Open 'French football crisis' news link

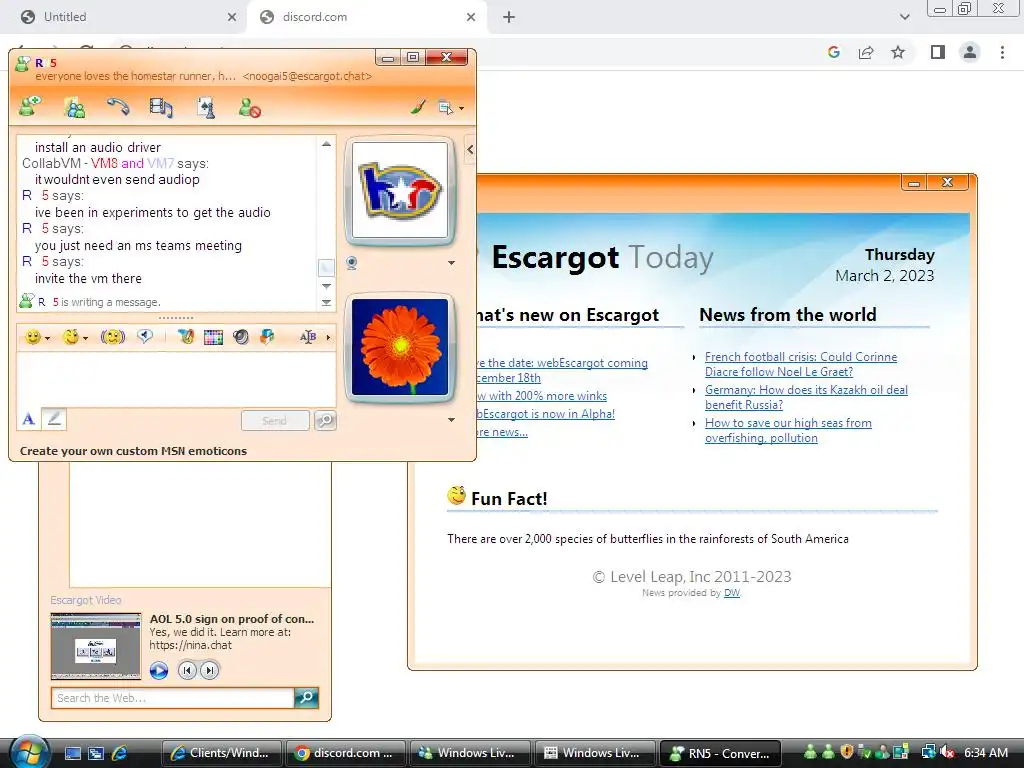pos(801,364)
